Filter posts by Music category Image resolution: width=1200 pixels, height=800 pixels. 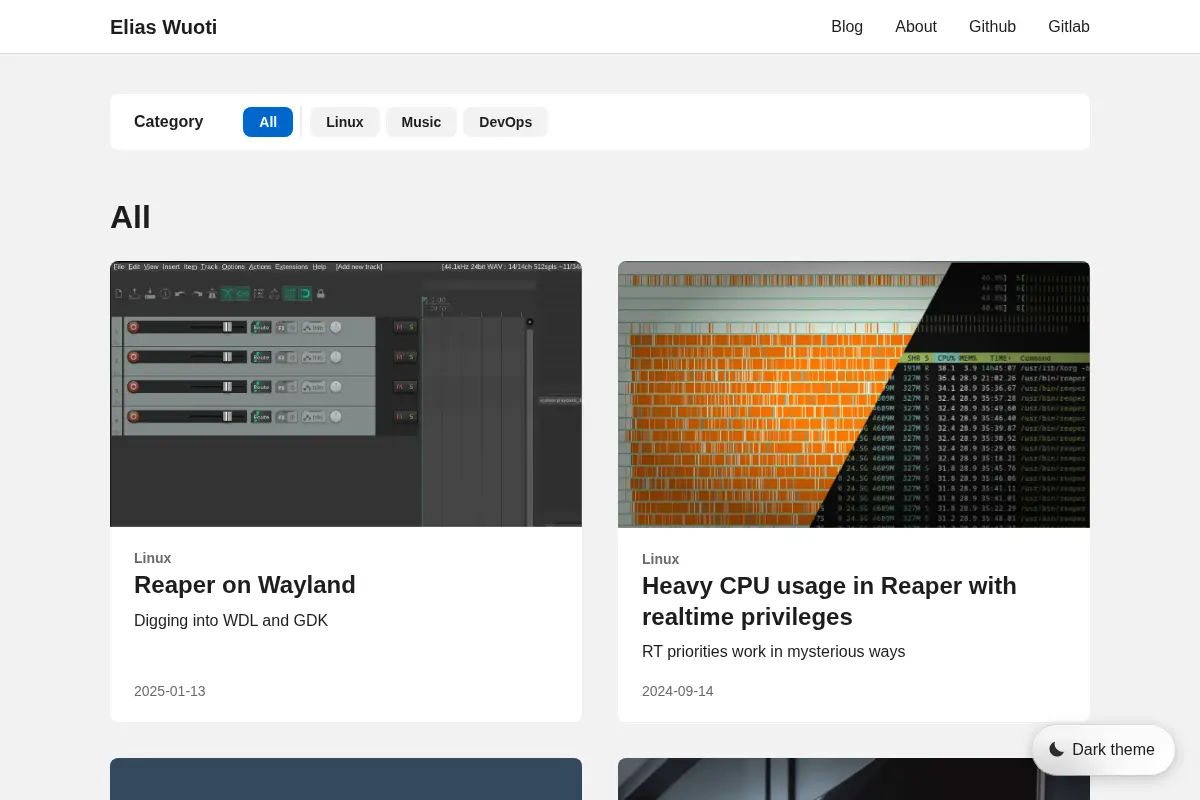coord(421,122)
